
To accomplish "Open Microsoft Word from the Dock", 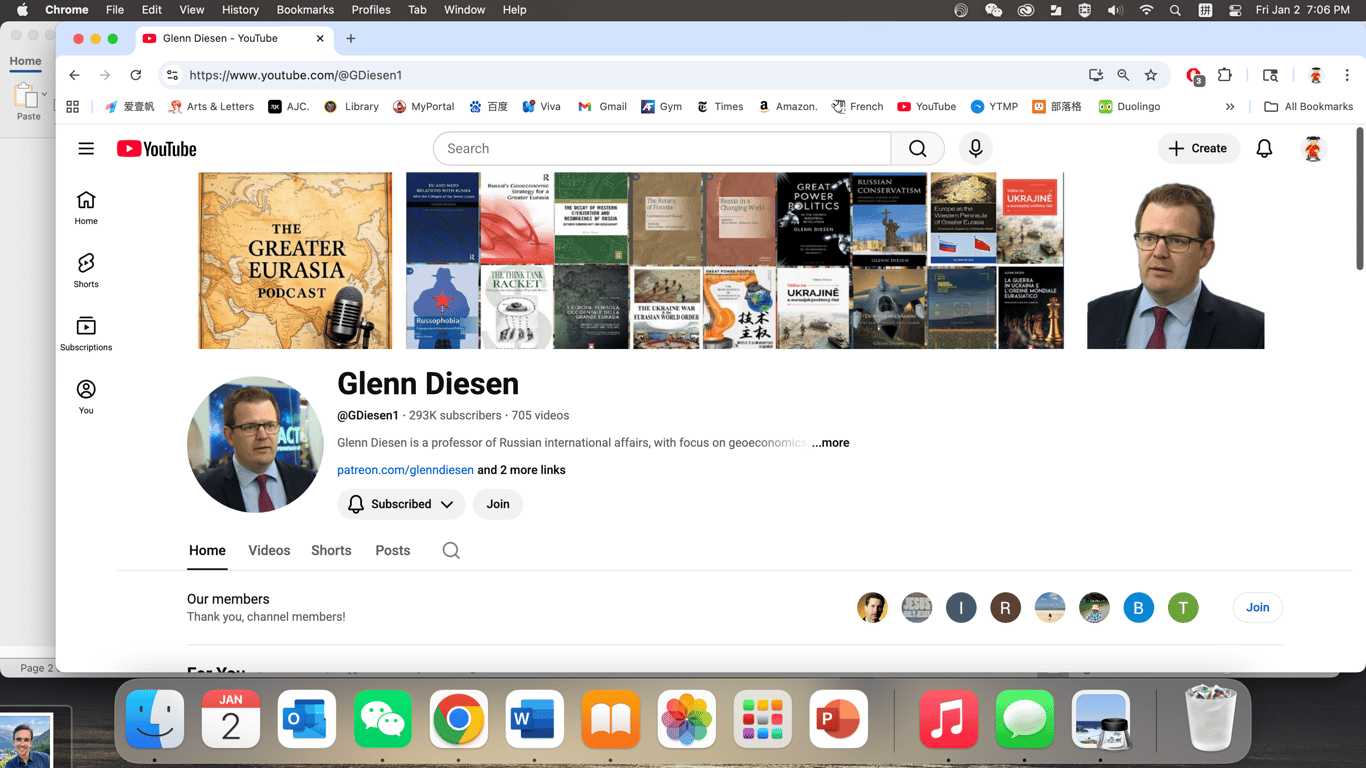I will tap(535, 719).
